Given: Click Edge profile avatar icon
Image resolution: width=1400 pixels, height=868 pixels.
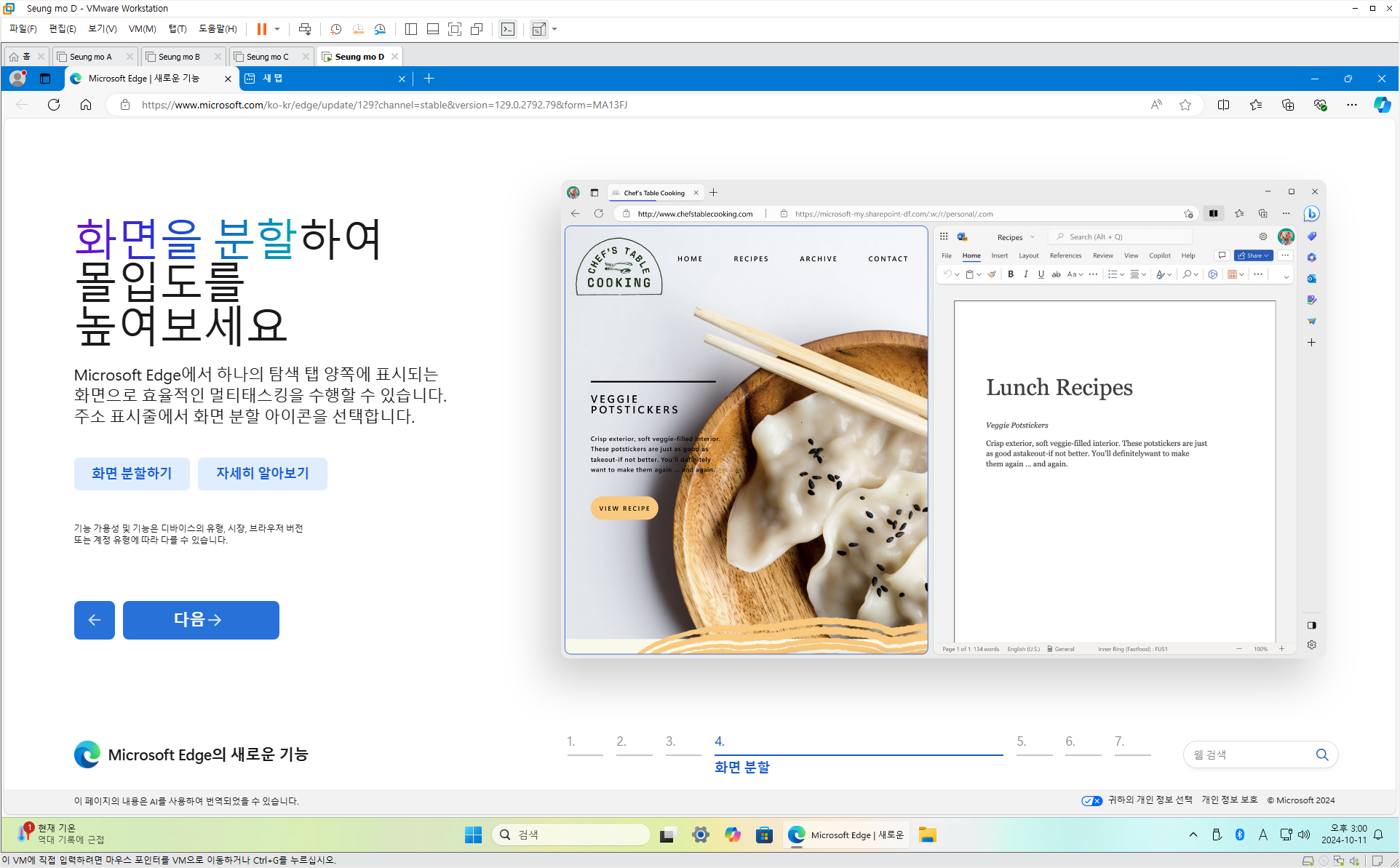Looking at the screenshot, I should coord(18,78).
